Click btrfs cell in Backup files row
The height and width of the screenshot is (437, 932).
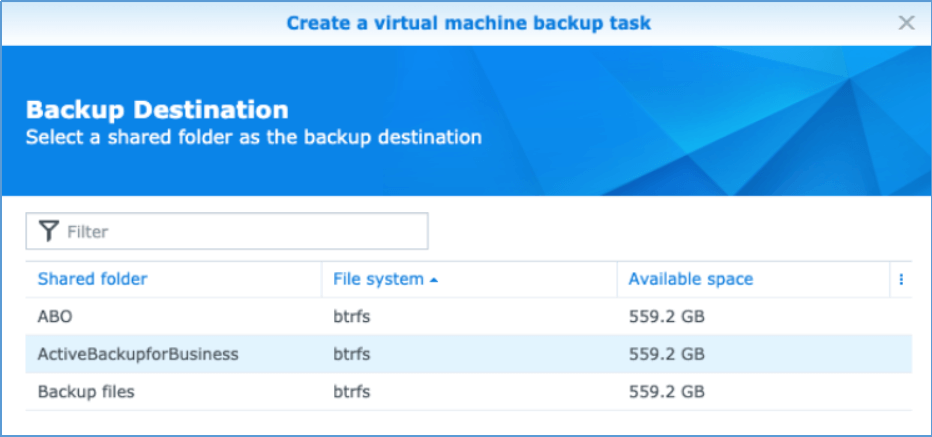(x=352, y=391)
